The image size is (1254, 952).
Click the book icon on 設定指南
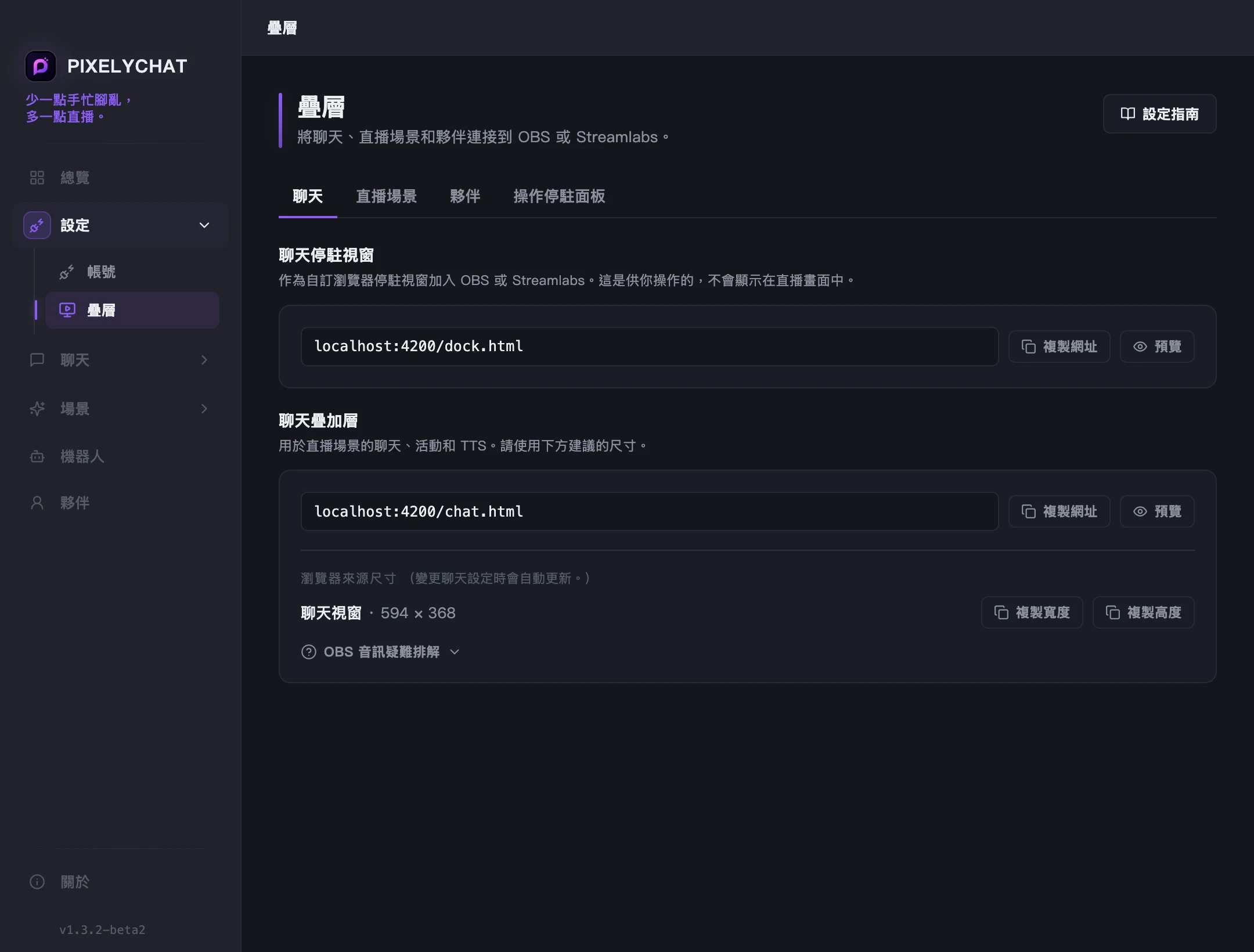click(x=1128, y=114)
